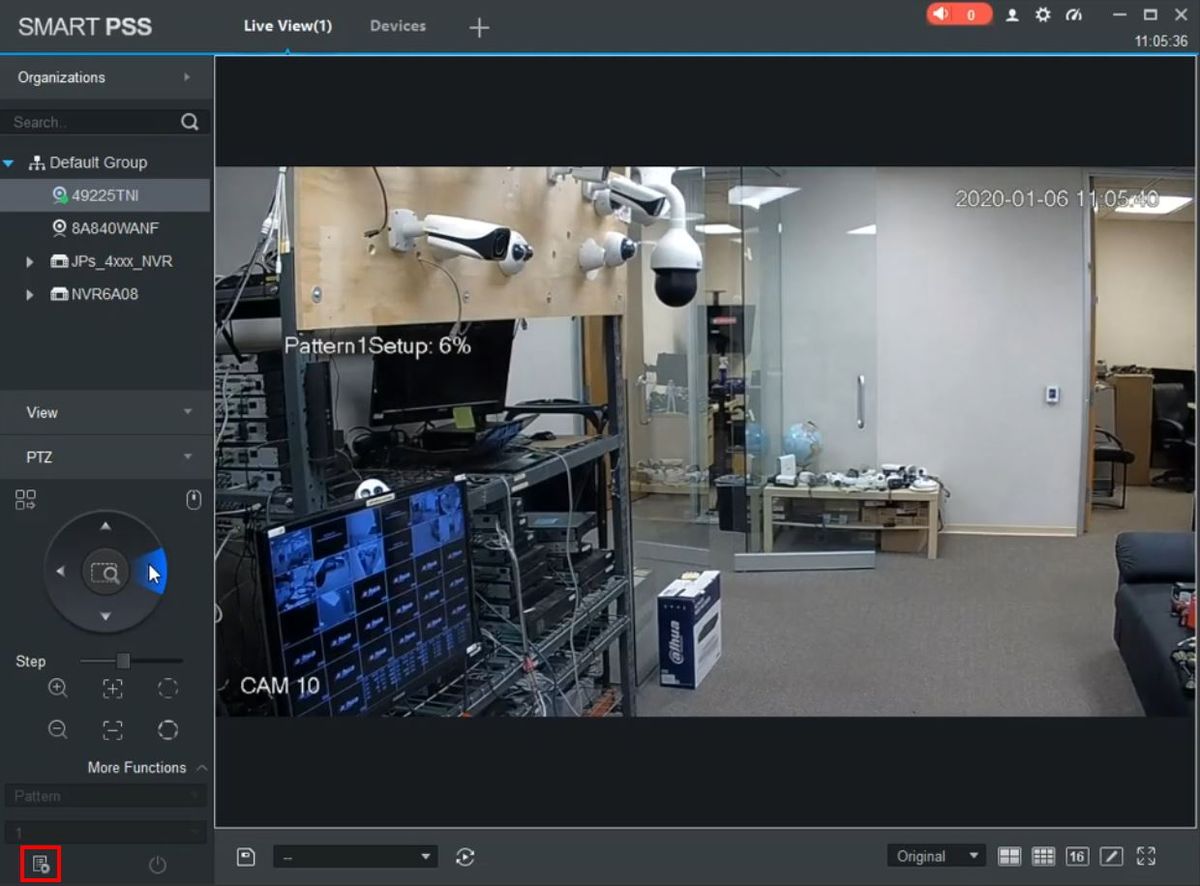Click the Step speed slider handle
The width and height of the screenshot is (1200, 886).
click(123, 661)
